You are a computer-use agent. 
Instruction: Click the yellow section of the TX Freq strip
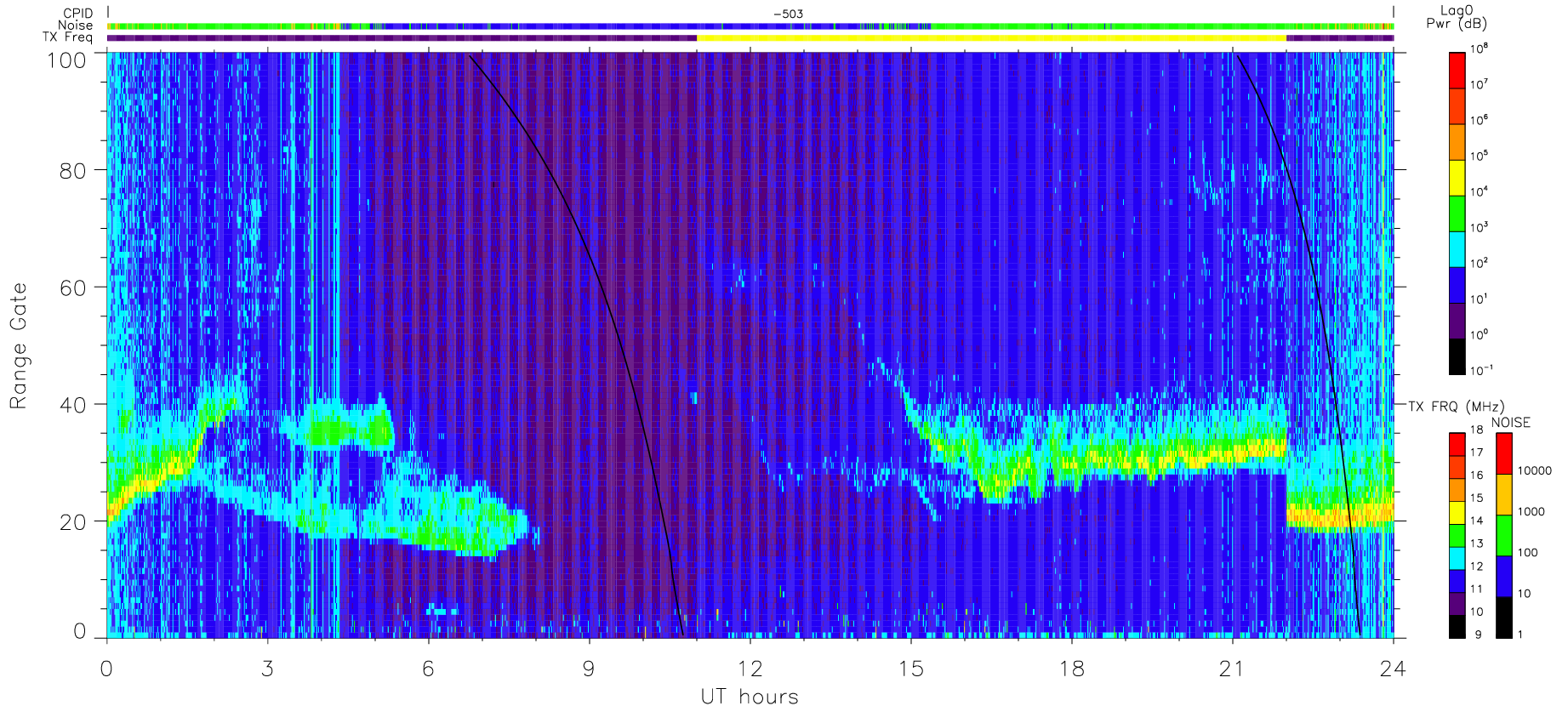(x=991, y=37)
